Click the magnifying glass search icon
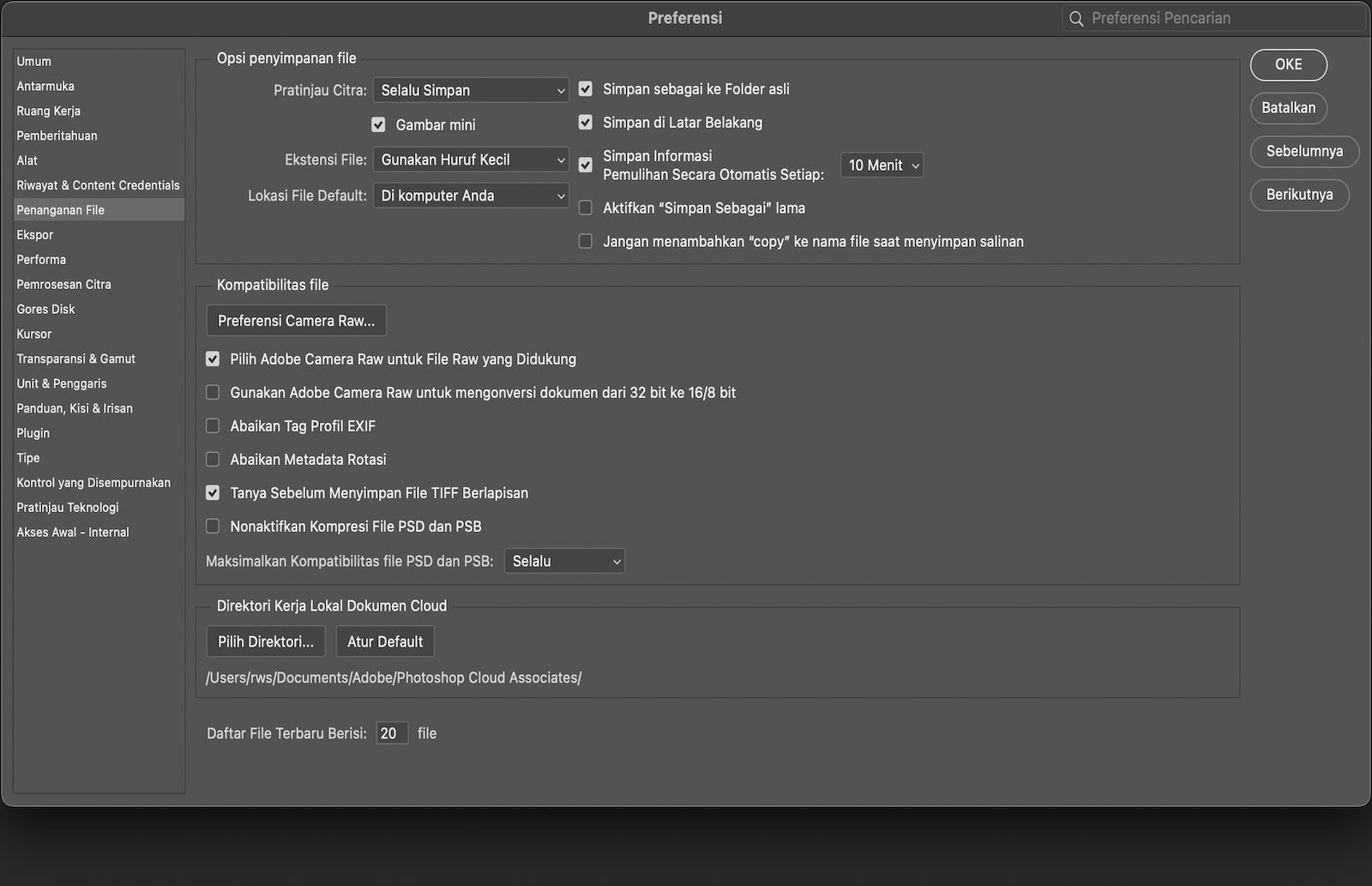The height and width of the screenshot is (886, 1372). pyautogui.click(x=1075, y=17)
